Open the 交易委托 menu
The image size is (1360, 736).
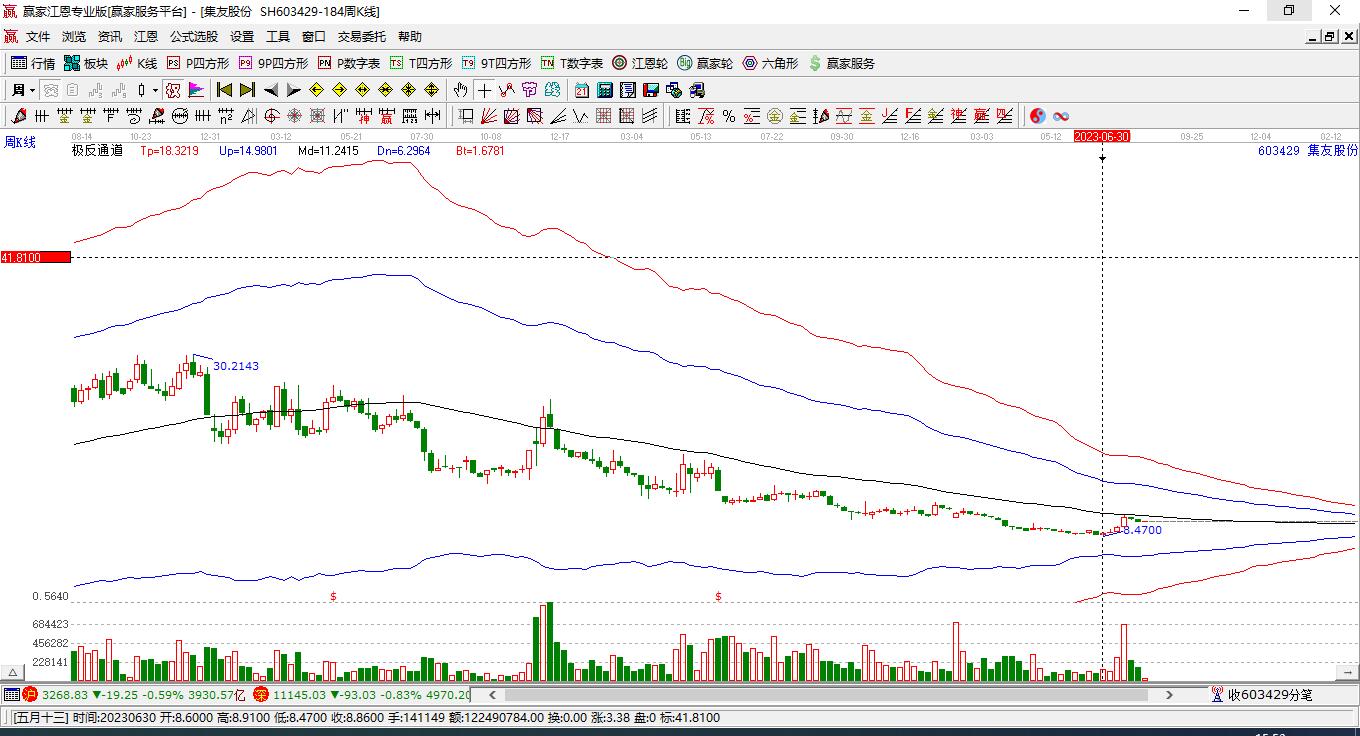[361, 36]
